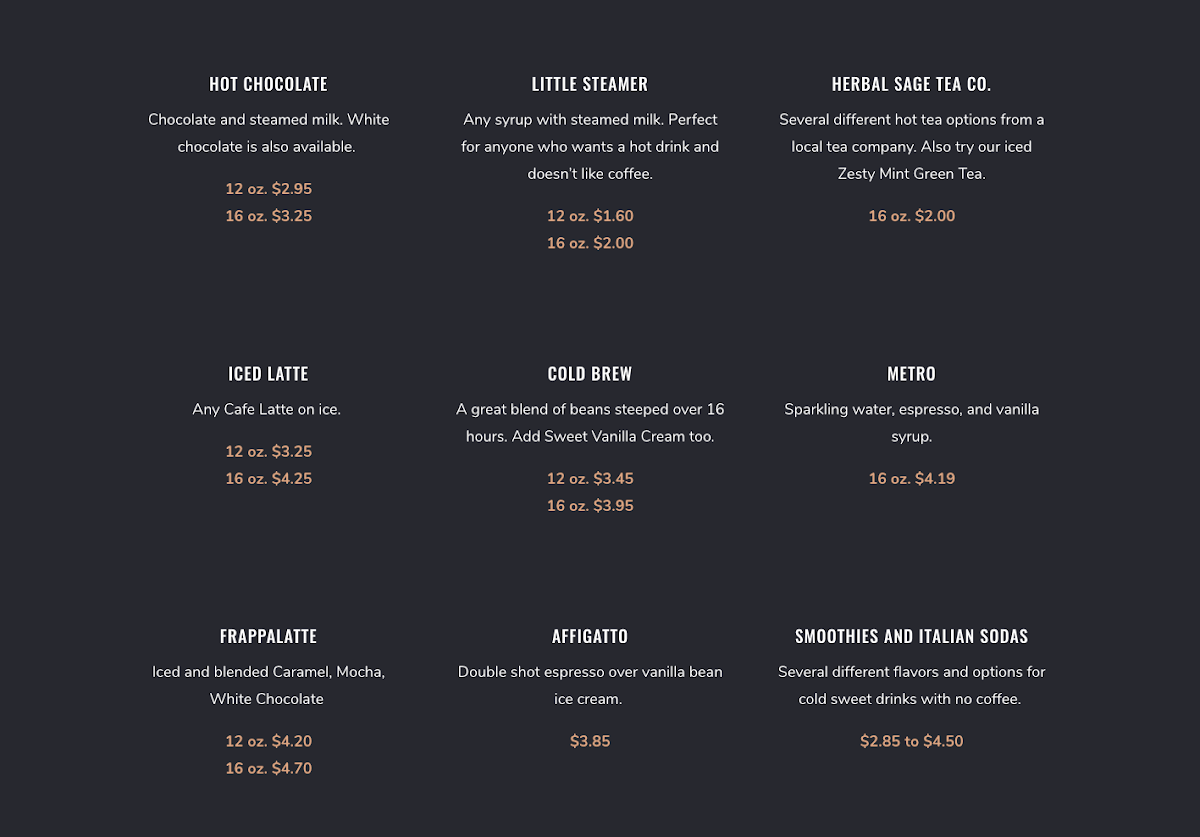Select the Affigatto title
This screenshot has width=1200, height=837.
[x=590, y=636]
